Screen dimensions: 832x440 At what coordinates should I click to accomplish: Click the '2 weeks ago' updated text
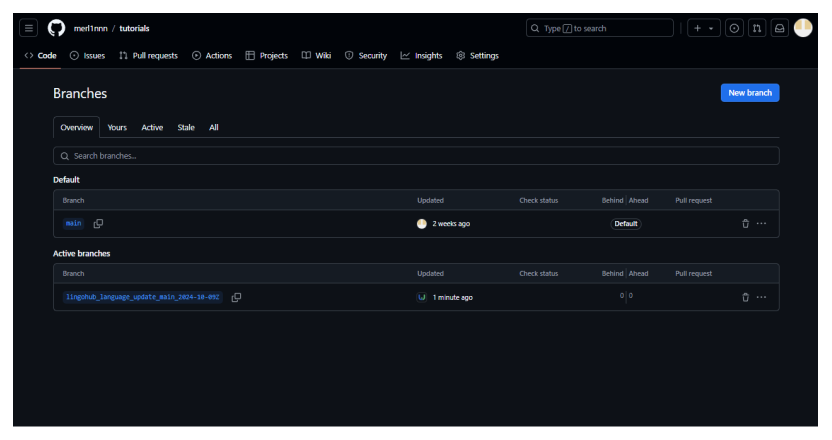451,223
